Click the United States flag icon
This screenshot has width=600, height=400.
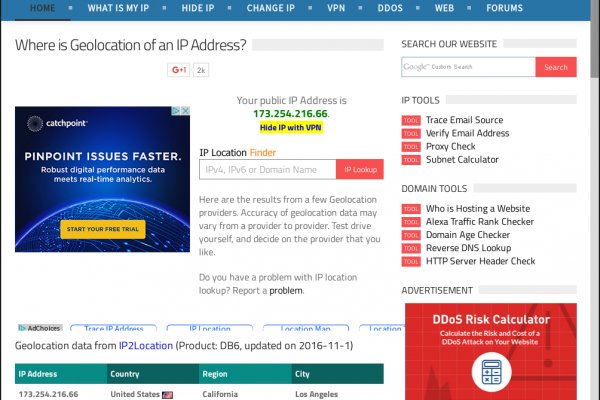(x=168, y=394)
